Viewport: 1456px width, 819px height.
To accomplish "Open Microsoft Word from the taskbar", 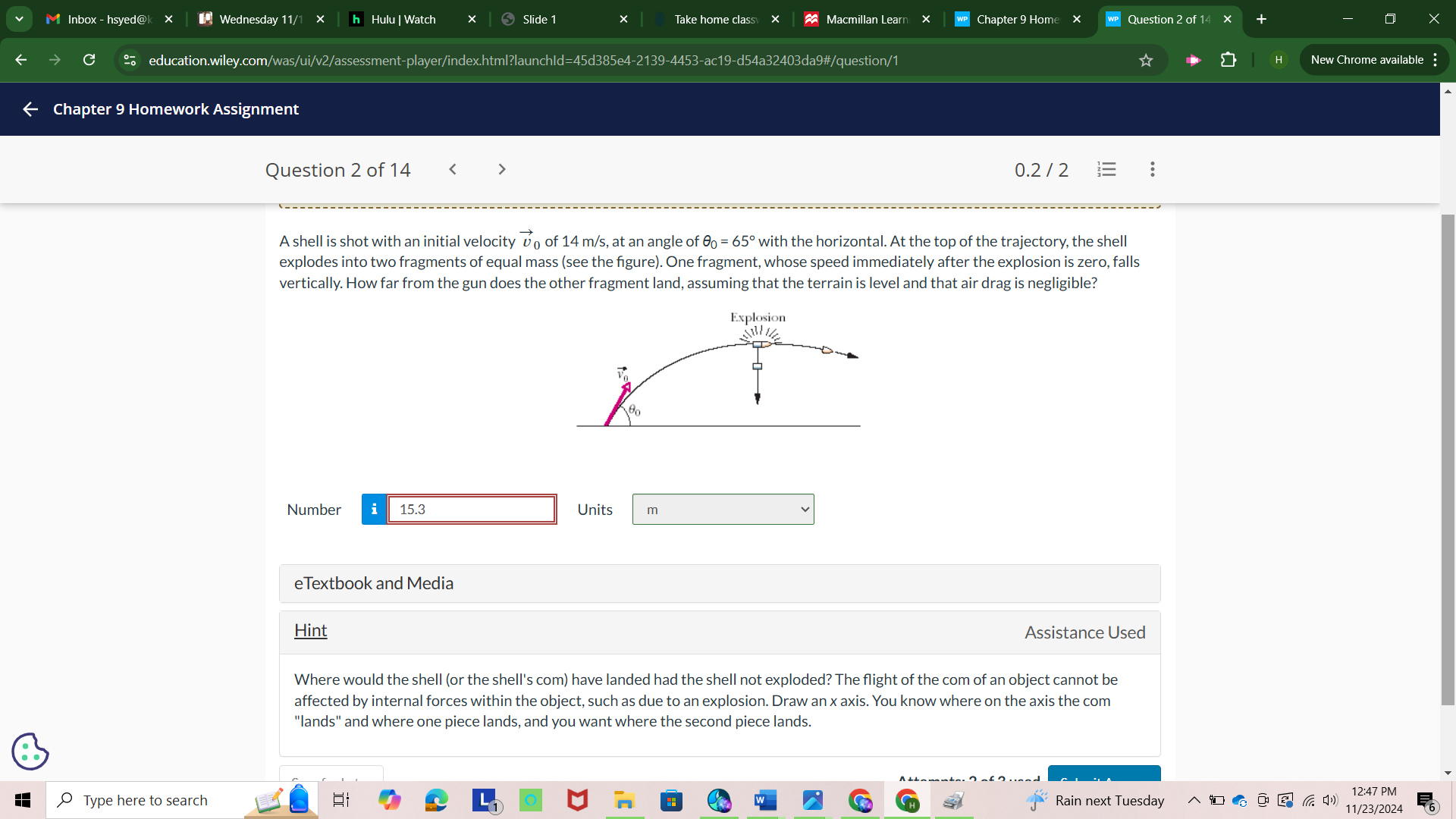I will tap(765, 800).
